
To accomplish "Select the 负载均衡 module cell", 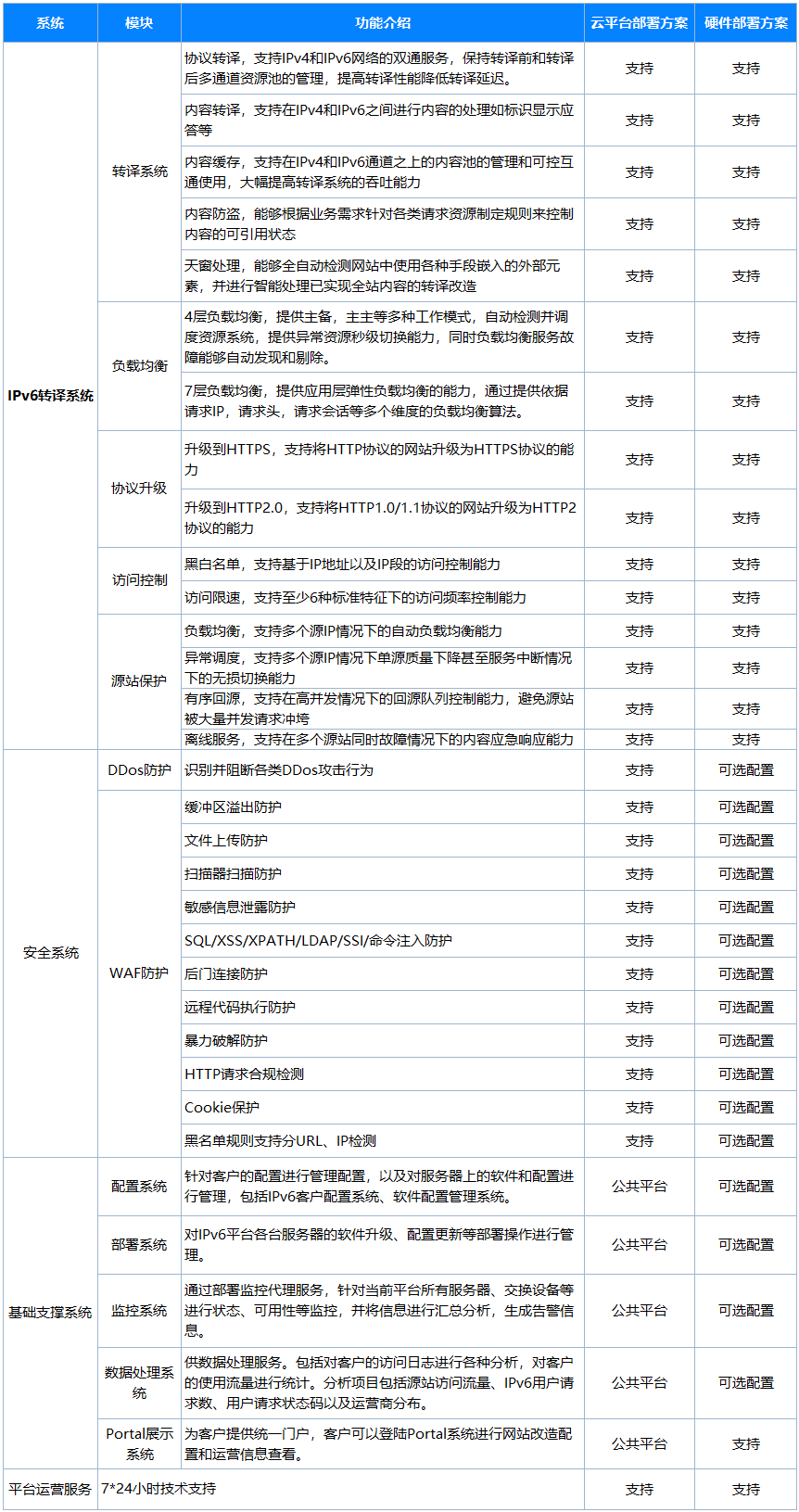I will coord(139,366).
